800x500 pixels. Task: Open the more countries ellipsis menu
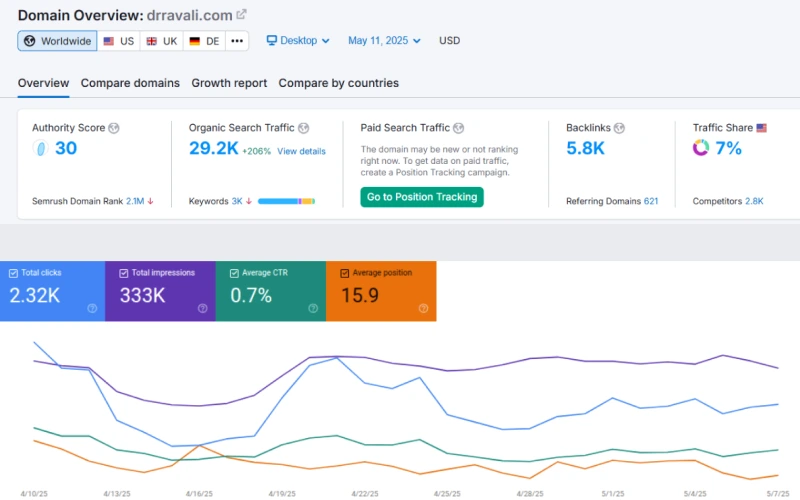236,41
